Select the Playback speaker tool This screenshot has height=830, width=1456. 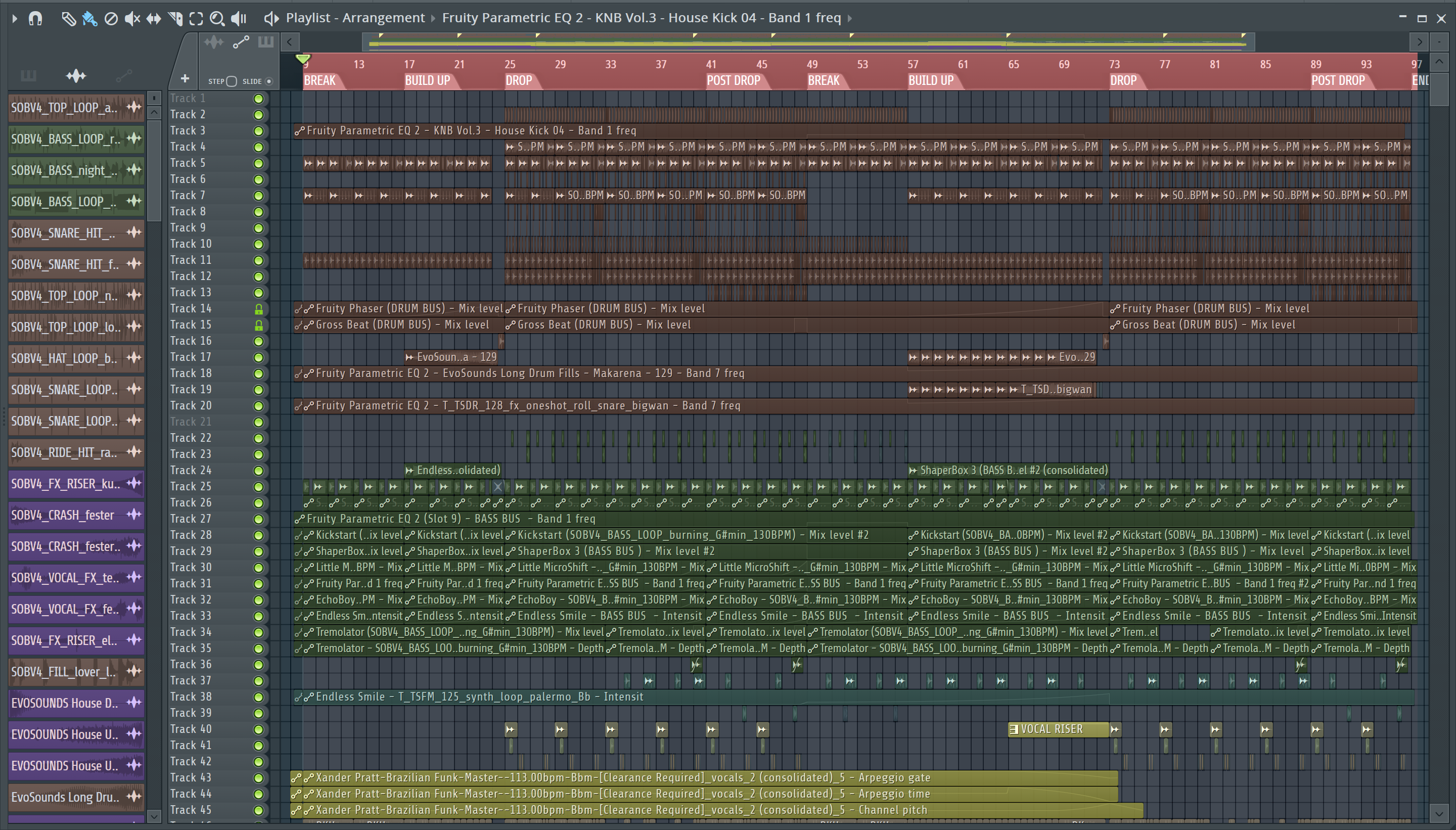pos(238,18)
